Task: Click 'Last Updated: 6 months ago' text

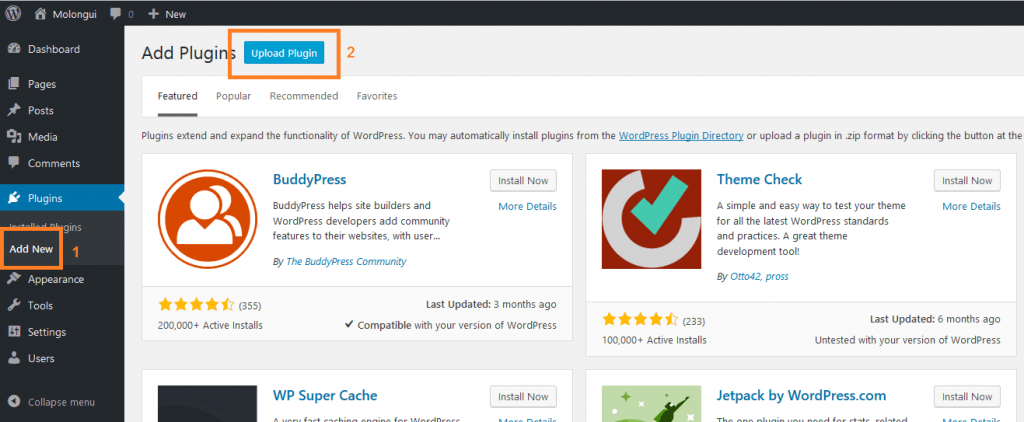Action: pos(935,319)
